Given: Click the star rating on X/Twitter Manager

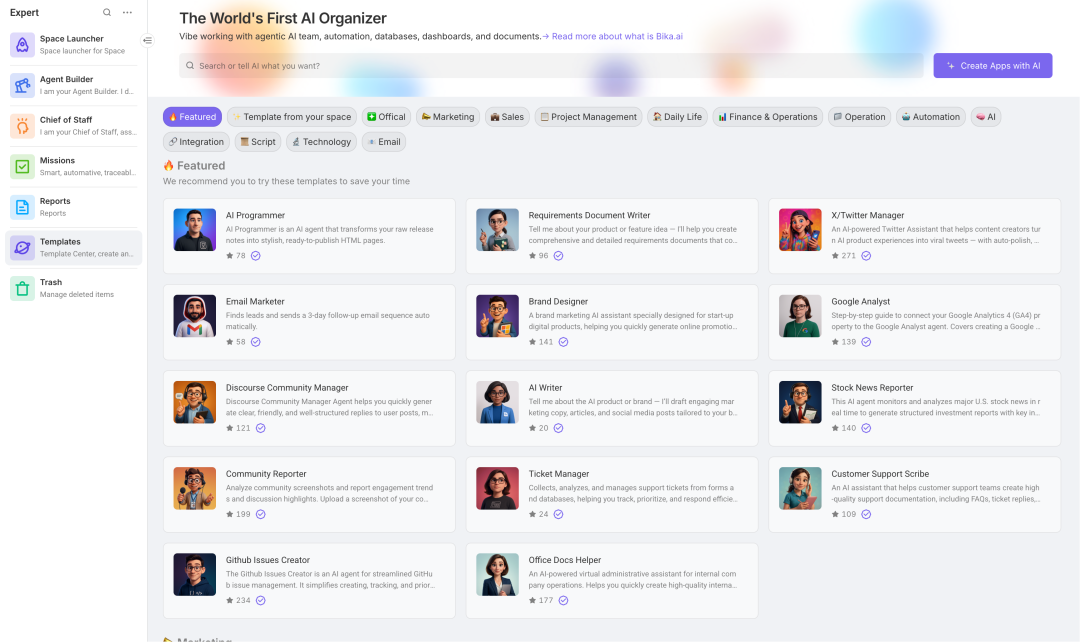Looking at the screenshot, I should coord(843,256).
